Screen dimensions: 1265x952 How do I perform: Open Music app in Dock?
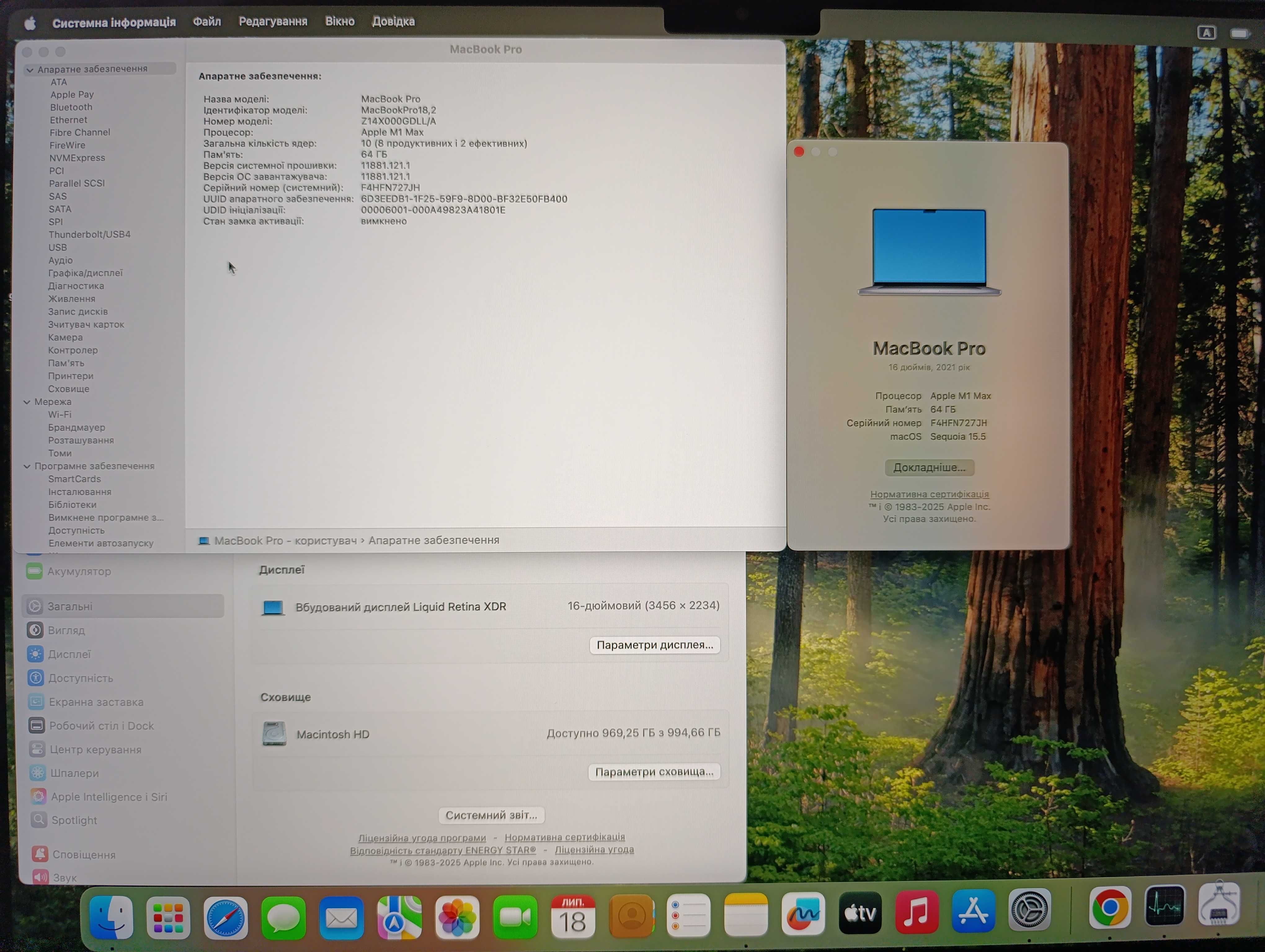(x=917, y=911)
